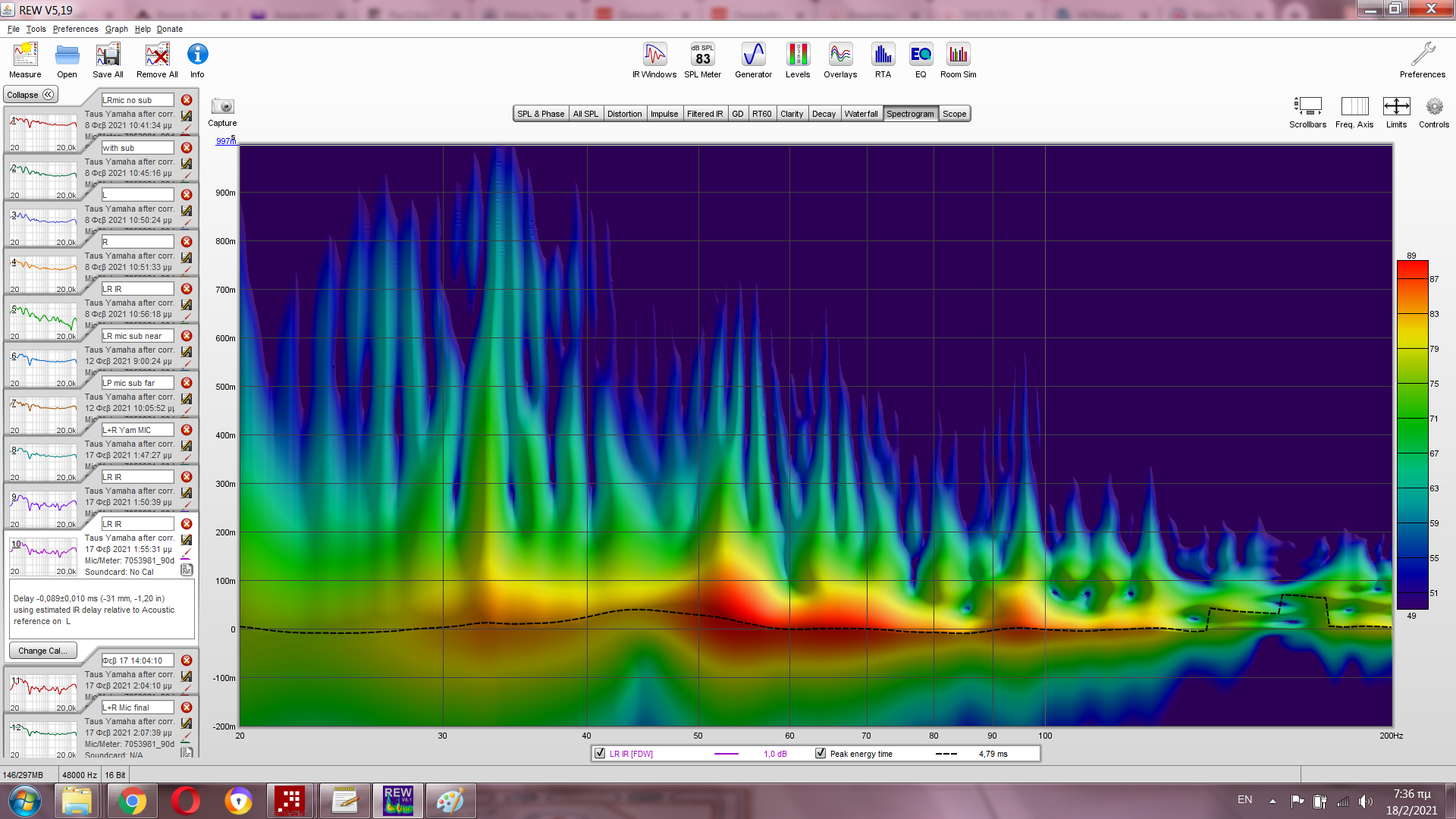This screenshot has width=1456, height=819.
Task: Toggle Scrollbars display option
Action: tap(1307, 107)
